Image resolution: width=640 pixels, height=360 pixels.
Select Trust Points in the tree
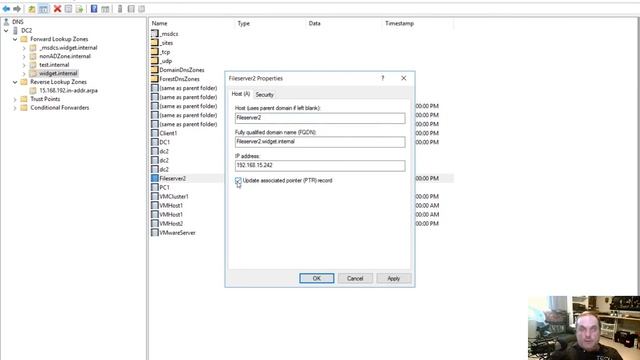[45, 99]
